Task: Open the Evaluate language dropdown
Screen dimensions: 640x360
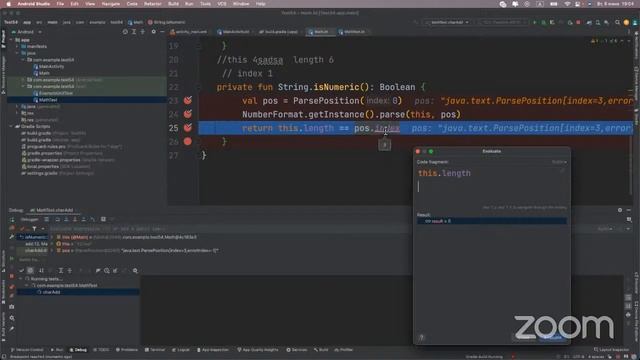Action: [x=559, y=162]
